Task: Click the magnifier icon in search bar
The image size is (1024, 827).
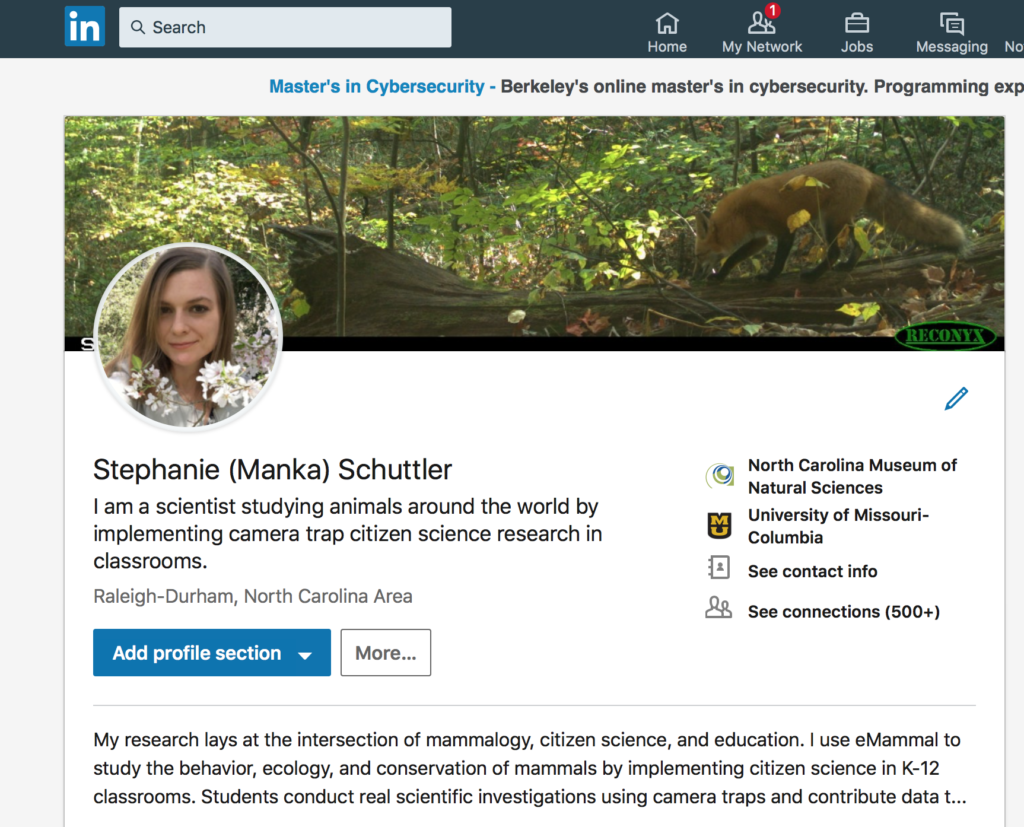Action: tap(138, 27)
